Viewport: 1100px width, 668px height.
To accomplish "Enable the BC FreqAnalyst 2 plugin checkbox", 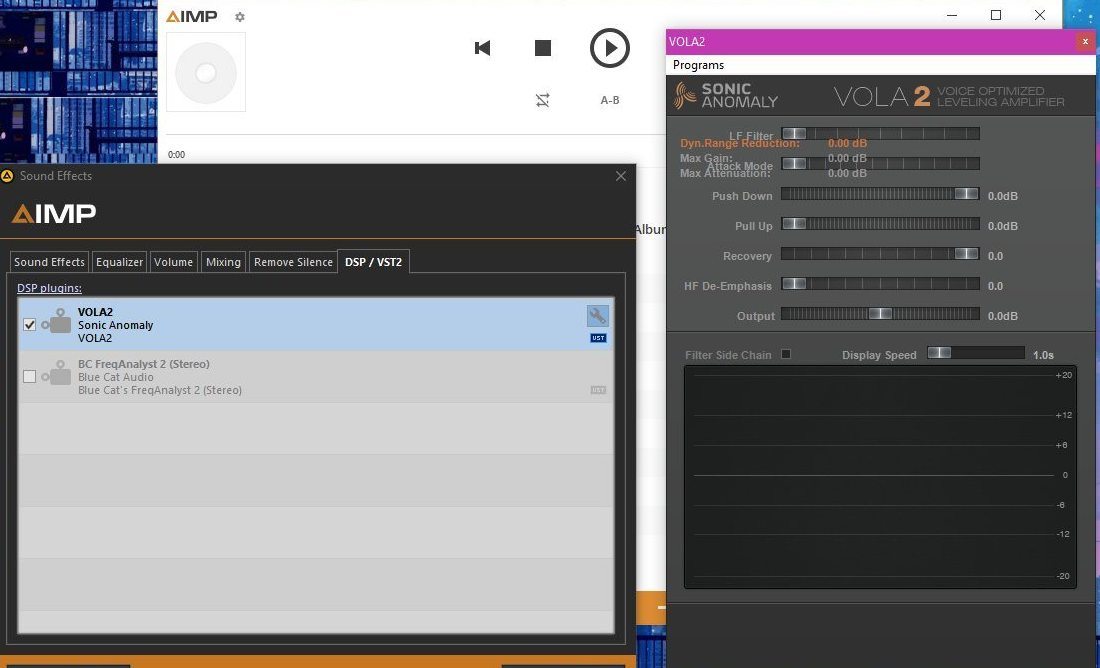I will point(29,377).
